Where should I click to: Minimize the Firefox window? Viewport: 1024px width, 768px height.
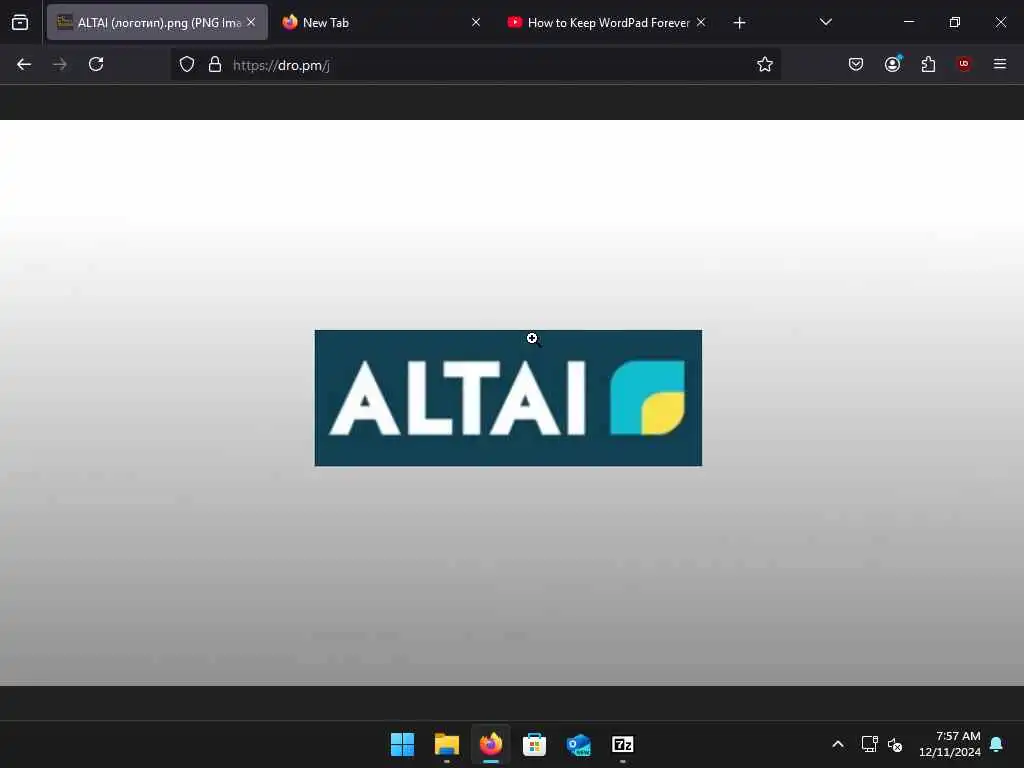(x=908, y=22)
